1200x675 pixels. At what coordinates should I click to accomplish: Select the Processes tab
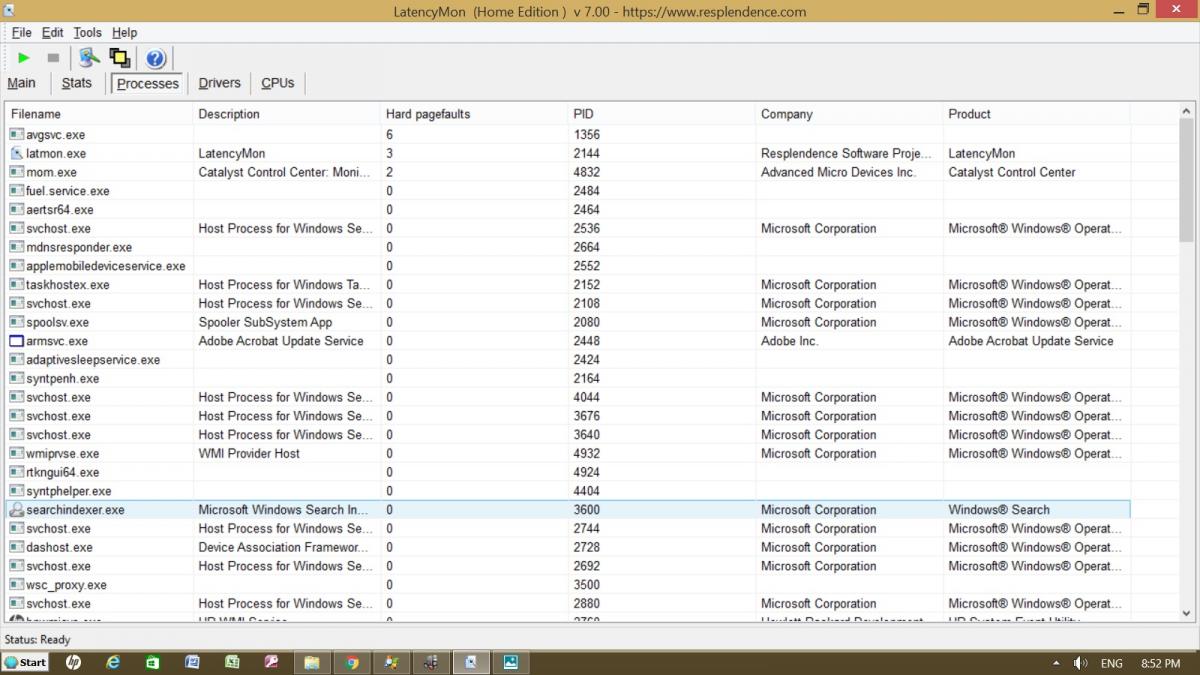tap(148, 84)
